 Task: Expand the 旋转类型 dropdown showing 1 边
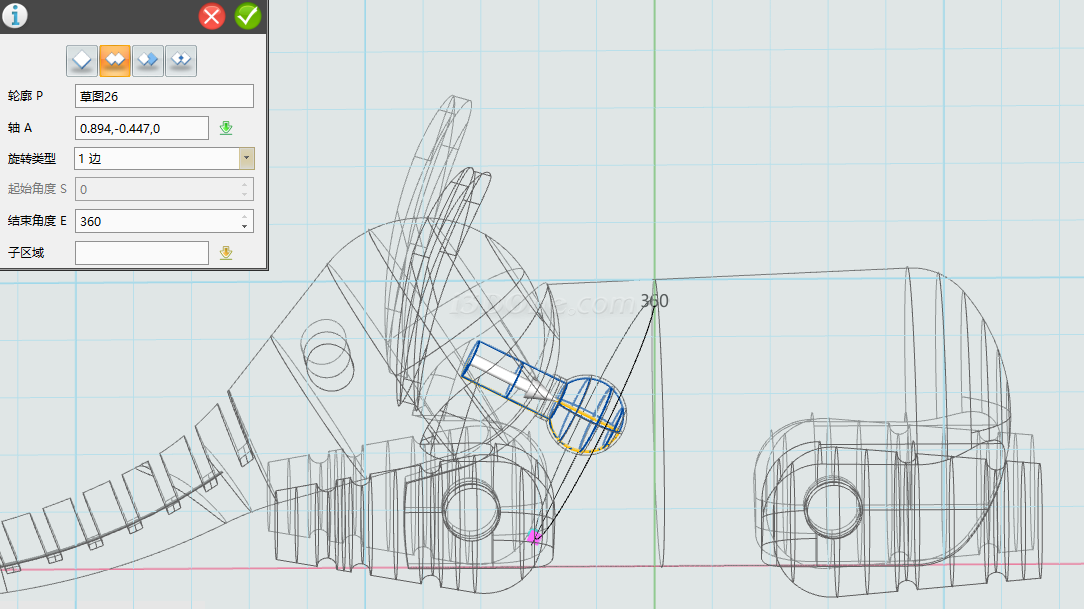[x=246, y=158]
